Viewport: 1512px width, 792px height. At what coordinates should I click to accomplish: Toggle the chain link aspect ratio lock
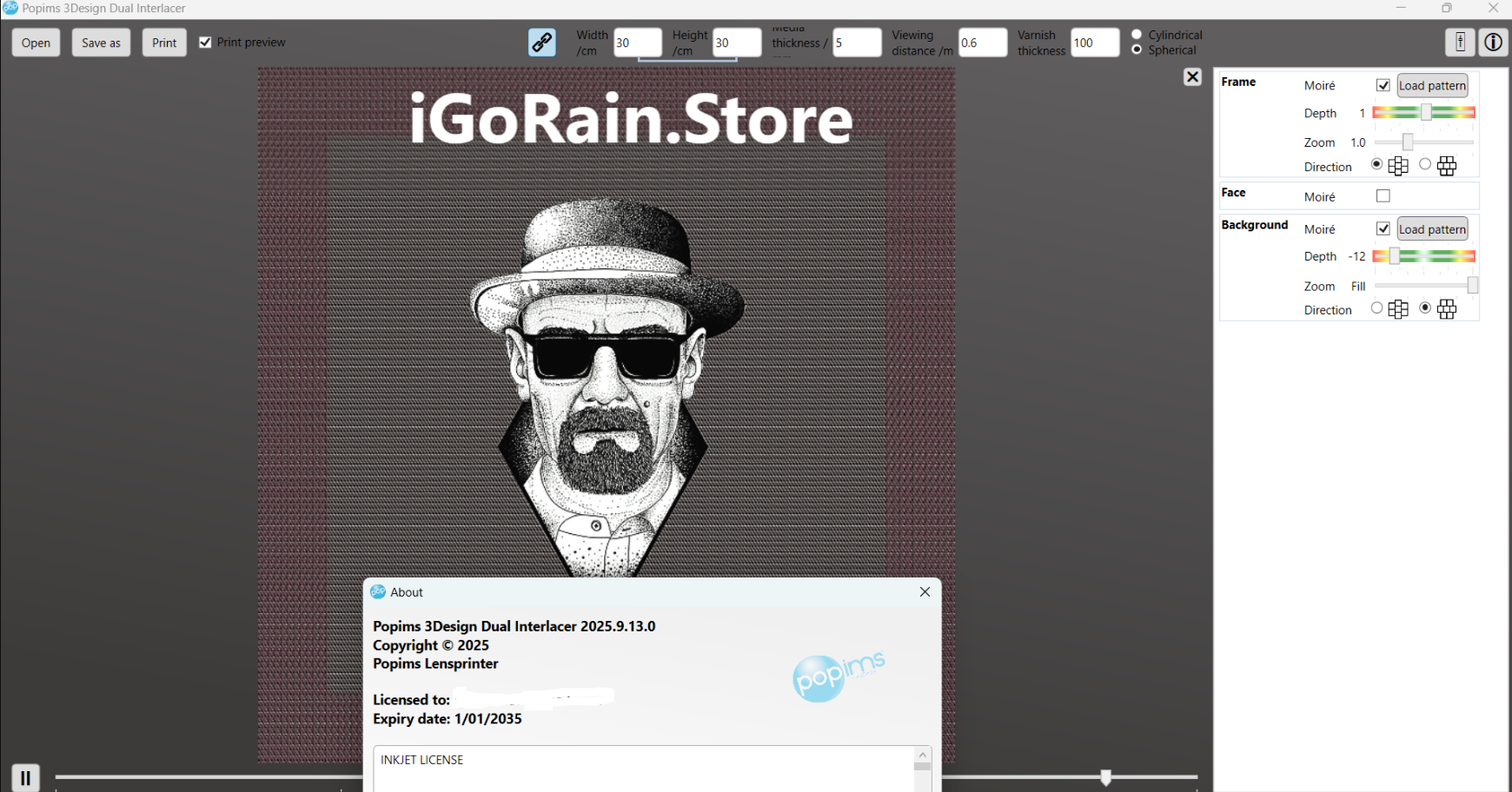[542, 42]
